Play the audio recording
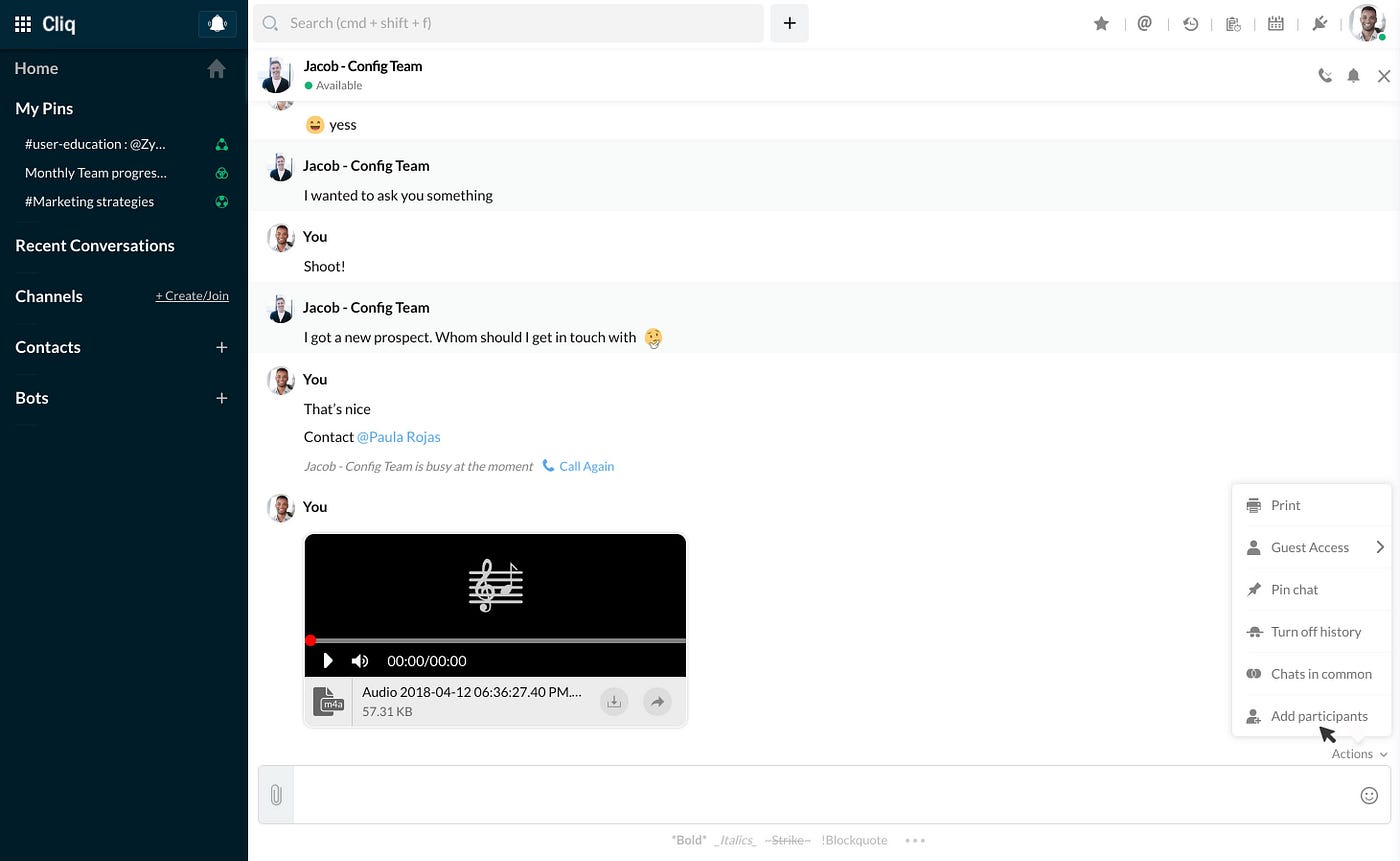 pos(327,661)
